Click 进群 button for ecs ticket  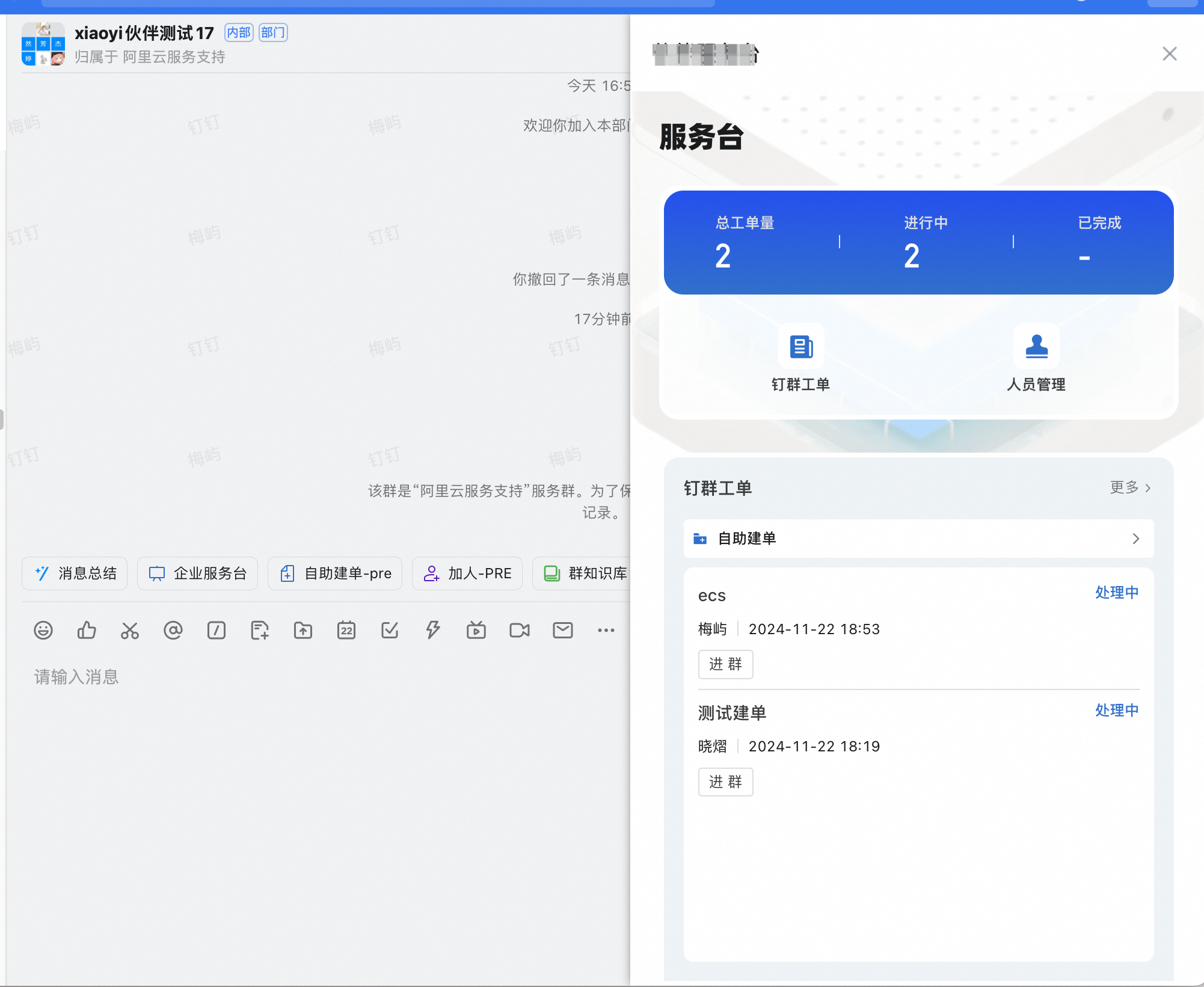[x=725, y=664]
